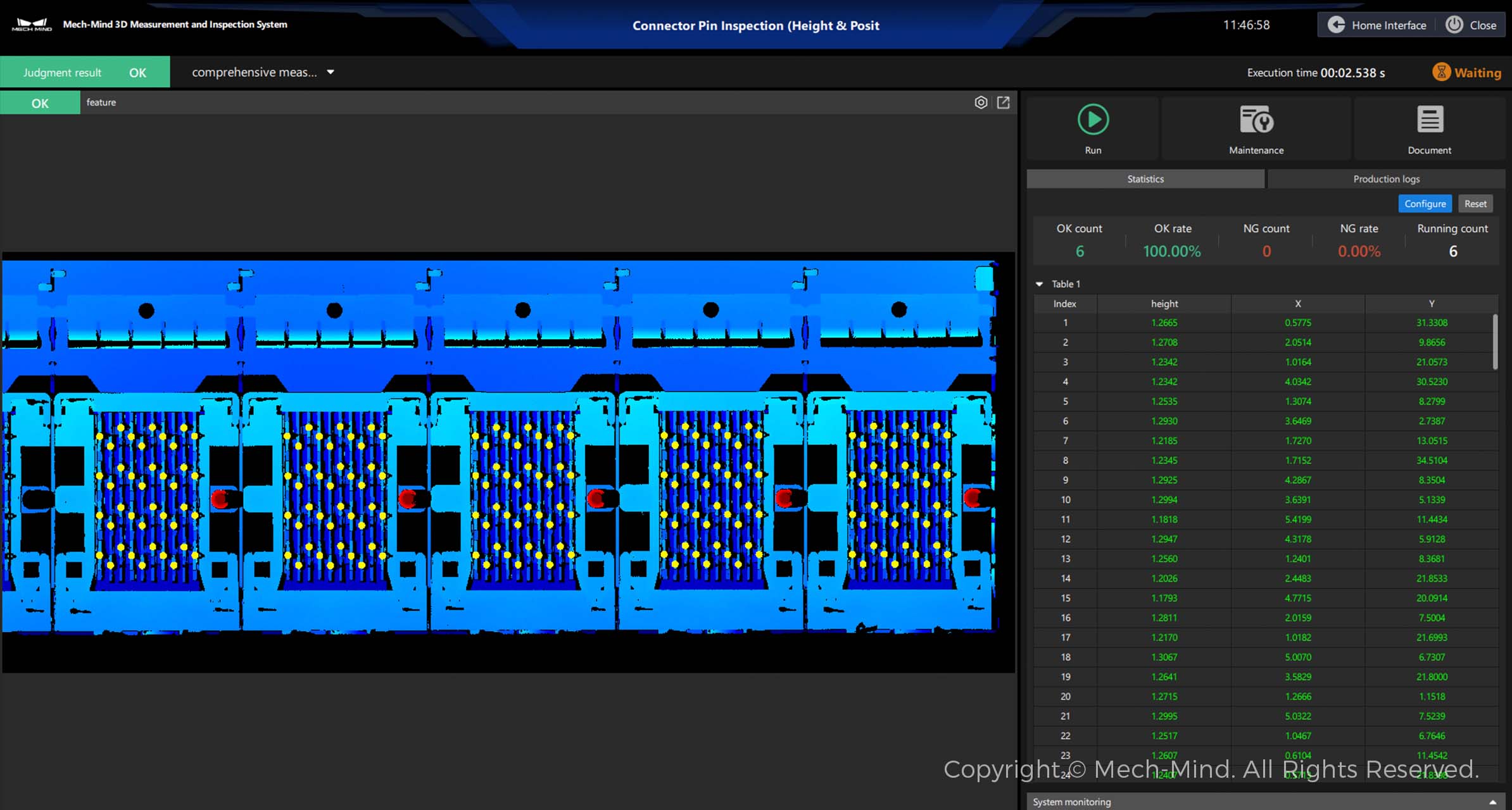Select height value 1.2925 in row 9
1512x810 pixels.
click(x=1164, y=480)
